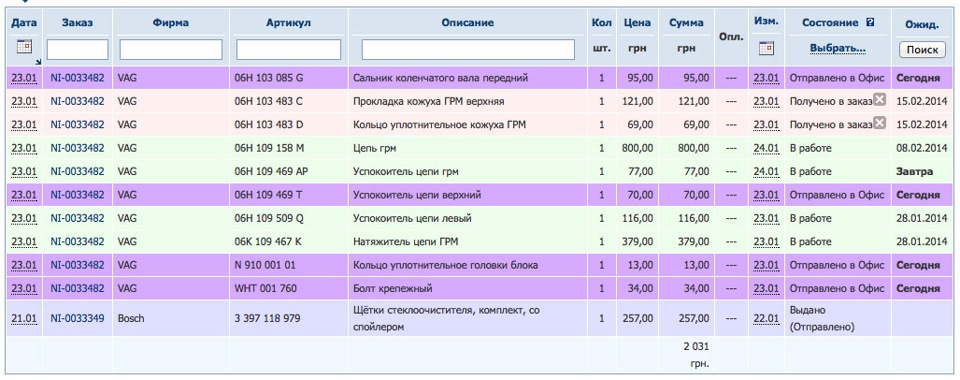Cancel status on row 06H 103 483 C
Viewport: 960px width, 380px height.
pyautogui.click(x=879, y=100)
